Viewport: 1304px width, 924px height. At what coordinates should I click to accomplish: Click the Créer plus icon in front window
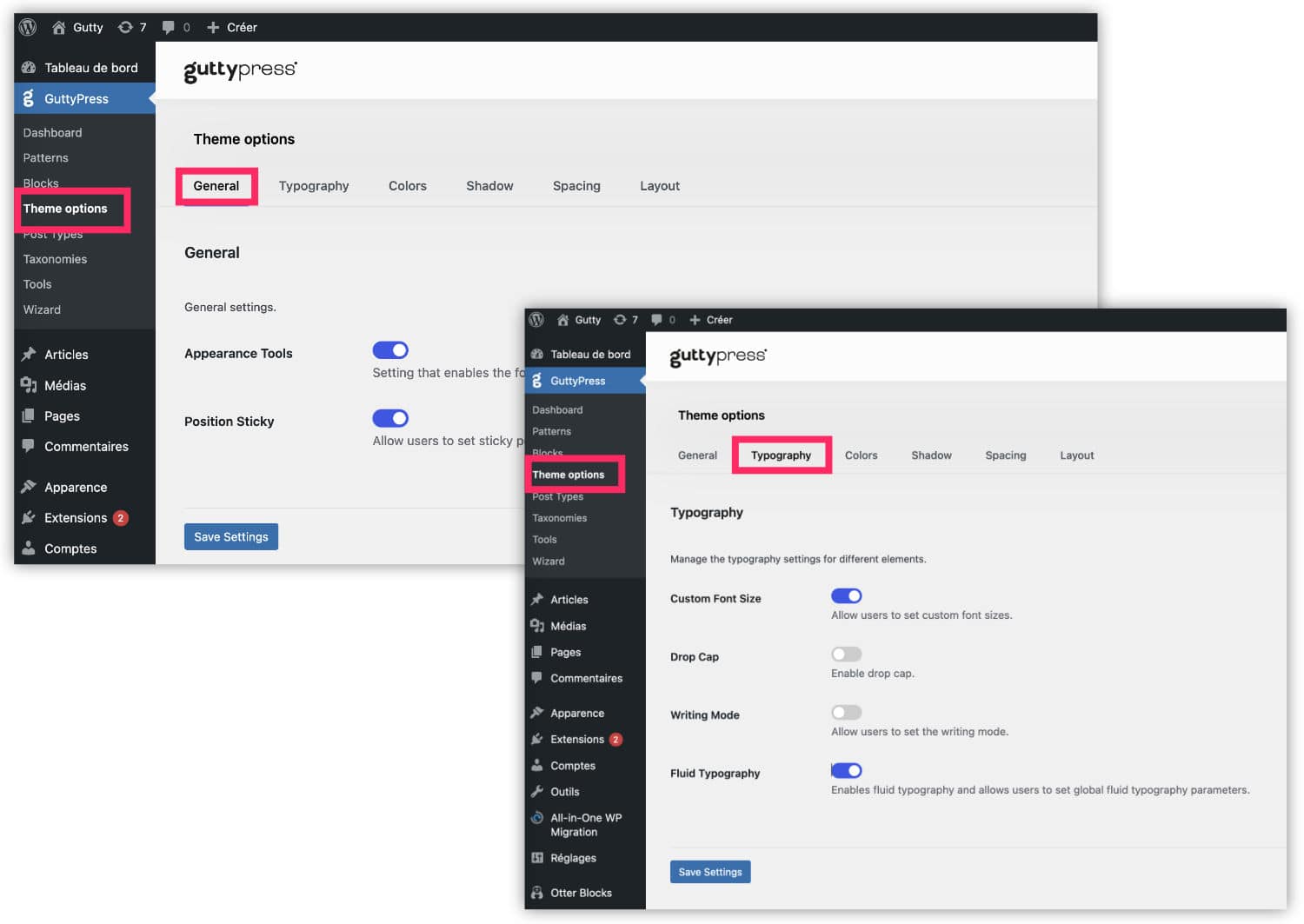pos(695,320)
